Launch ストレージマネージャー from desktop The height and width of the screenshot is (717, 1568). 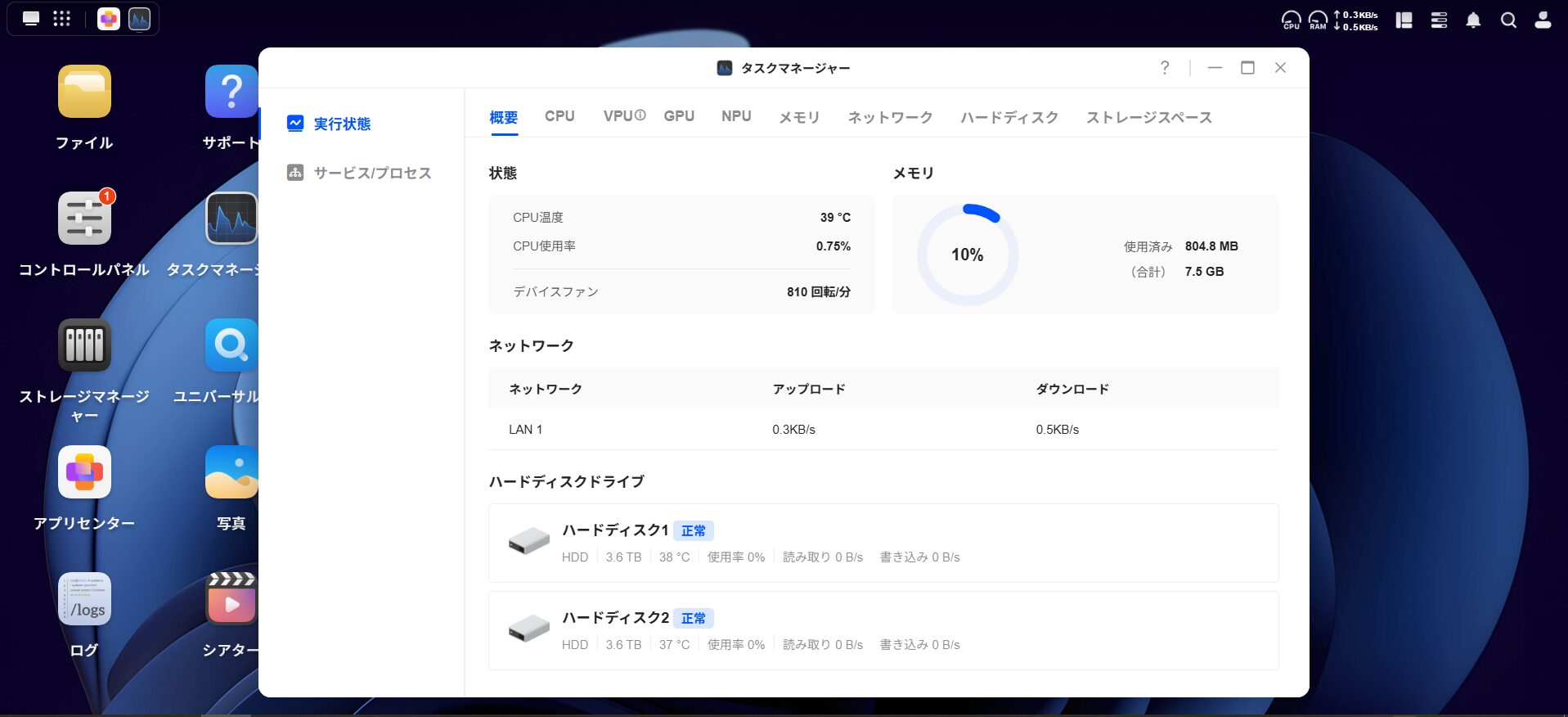[x=84, y=345]
